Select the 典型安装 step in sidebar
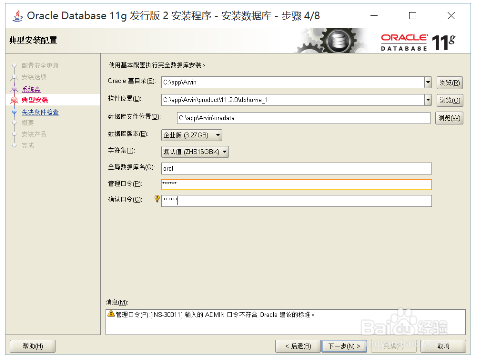 35,100
